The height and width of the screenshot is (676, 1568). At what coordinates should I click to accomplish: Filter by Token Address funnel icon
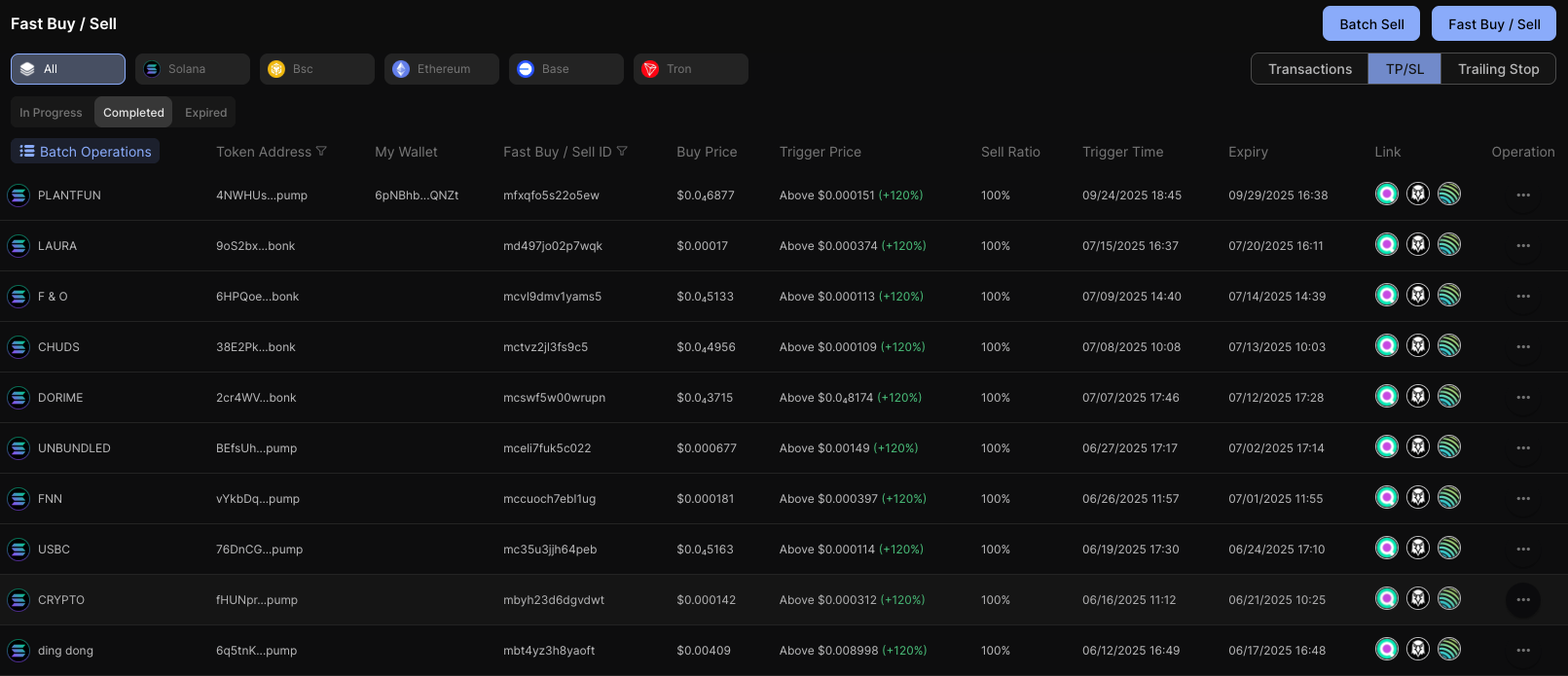[x=321, y=152]
